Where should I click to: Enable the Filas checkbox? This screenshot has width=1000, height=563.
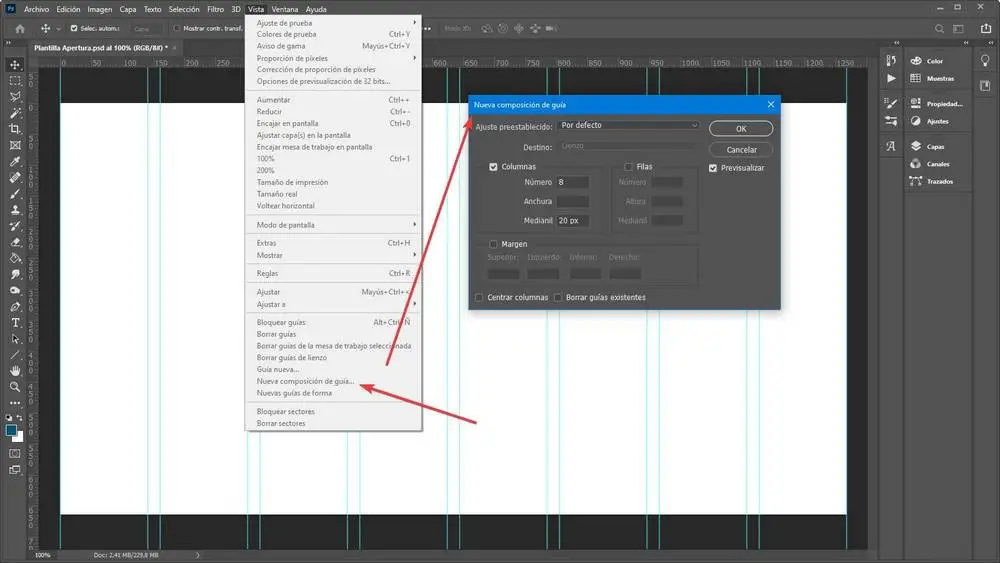click(x=628, y=166)
